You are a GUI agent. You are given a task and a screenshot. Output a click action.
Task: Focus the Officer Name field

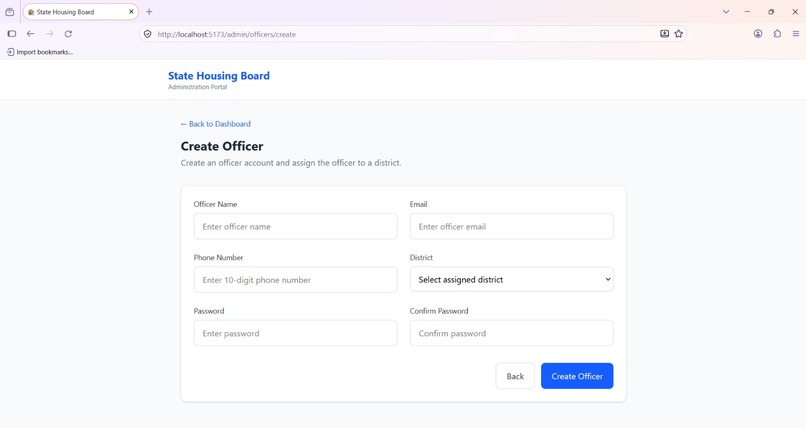click(296, 227)
